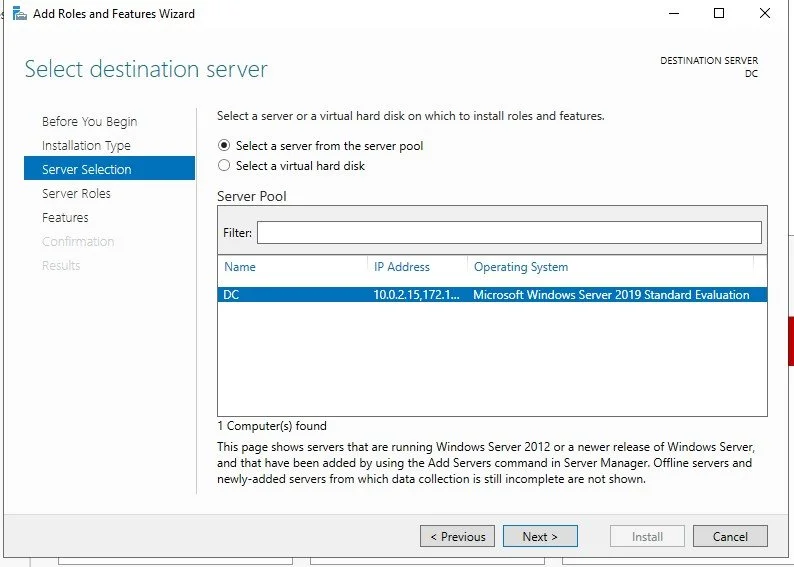Screen dimensions: 794x567
Task: Proceed with the Next button
Action: (x=540, y=536)
